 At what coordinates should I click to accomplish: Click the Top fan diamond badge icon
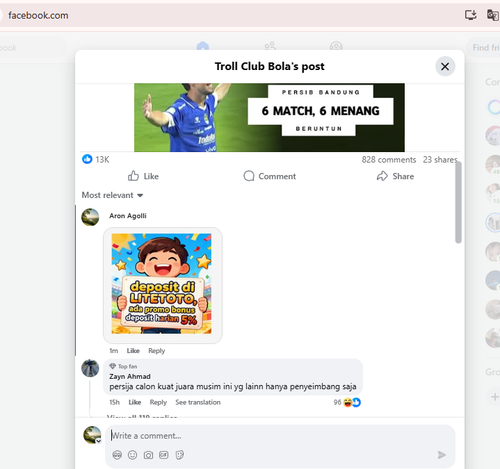point(113,366)
